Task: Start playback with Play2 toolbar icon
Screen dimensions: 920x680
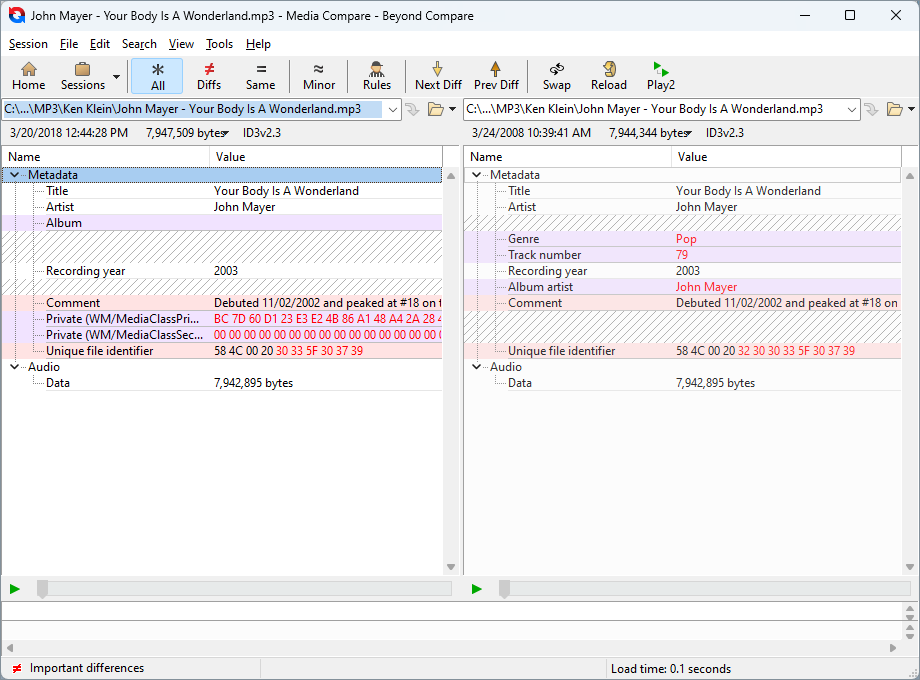Action: (660, 75)
